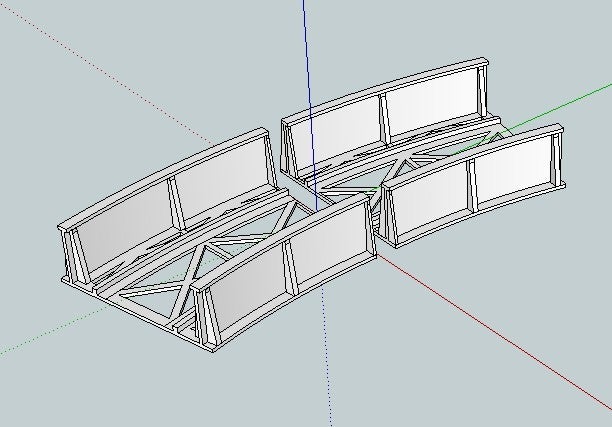Click the solid red axis line
Image resolution: width=612 pixels, height=427 pixels.
494,331
